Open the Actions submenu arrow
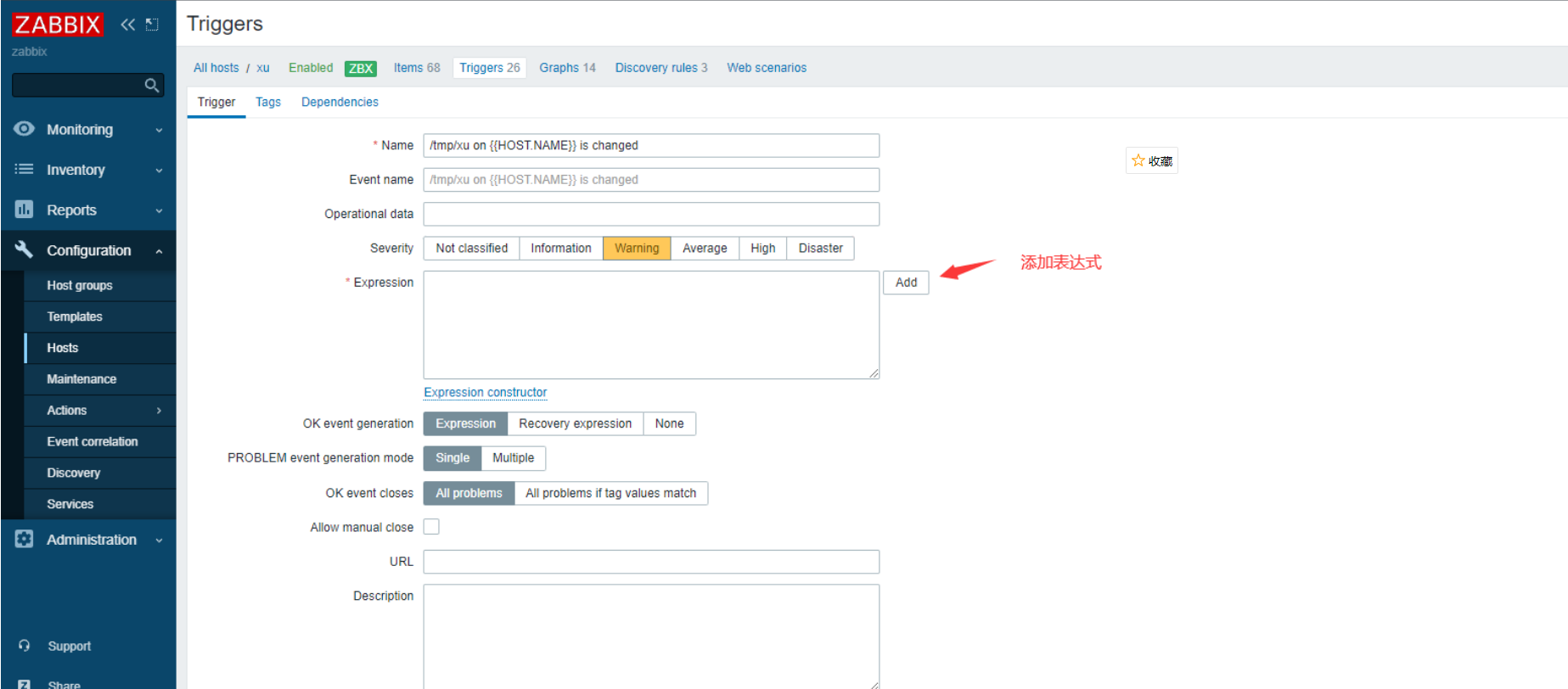This screenshot has height=689, width=1568. coord(159,411)
